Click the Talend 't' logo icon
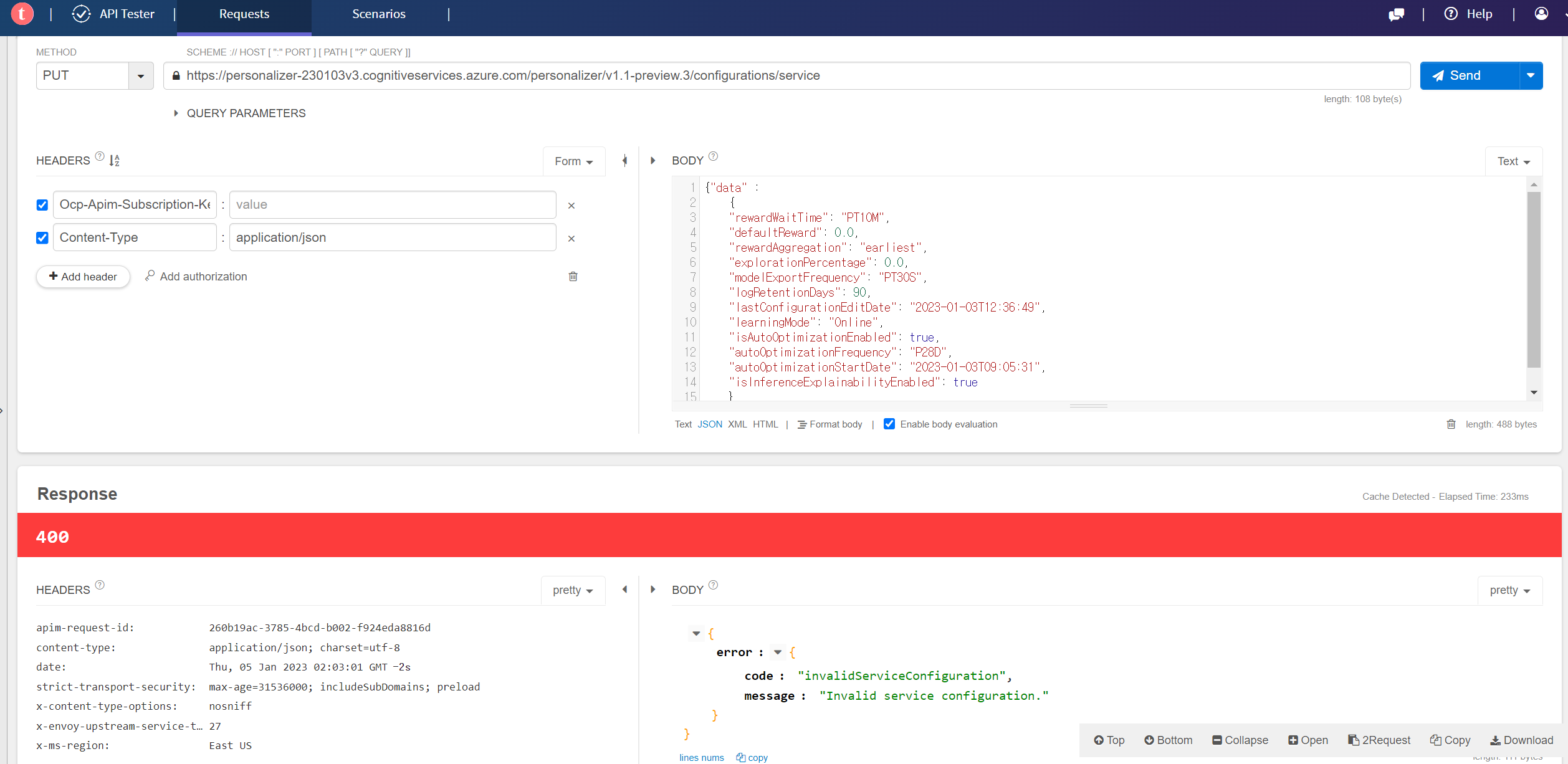 22,14
